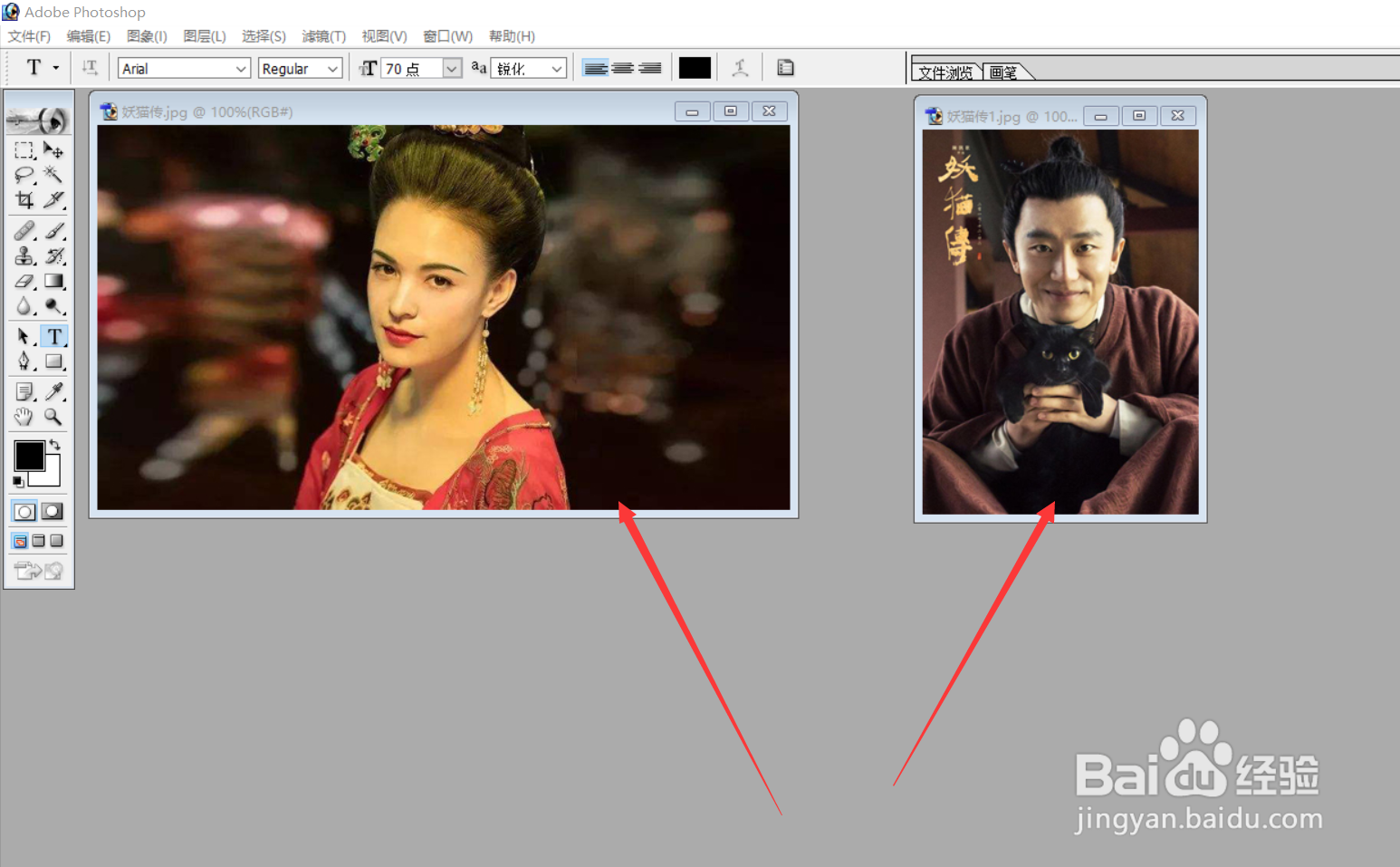The height and width of the screenshot is (867, 1400).
Task: Select the Rectangular Marquee tool
Action: click(x=24, y=150)
